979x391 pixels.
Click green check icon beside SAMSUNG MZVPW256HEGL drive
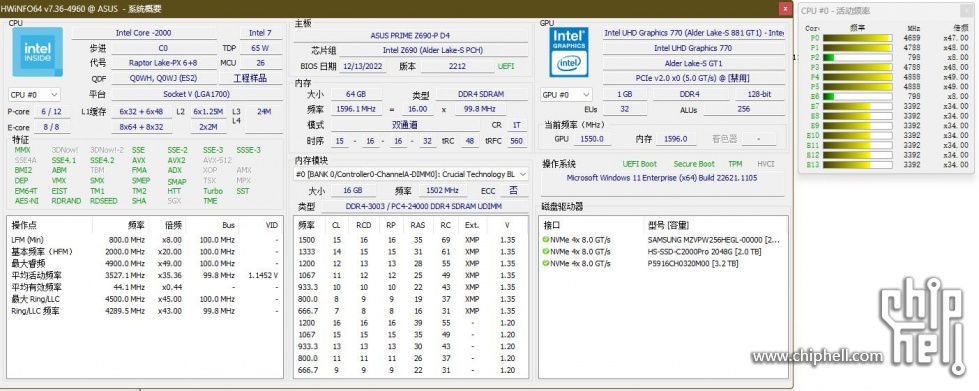pos(545,239)
